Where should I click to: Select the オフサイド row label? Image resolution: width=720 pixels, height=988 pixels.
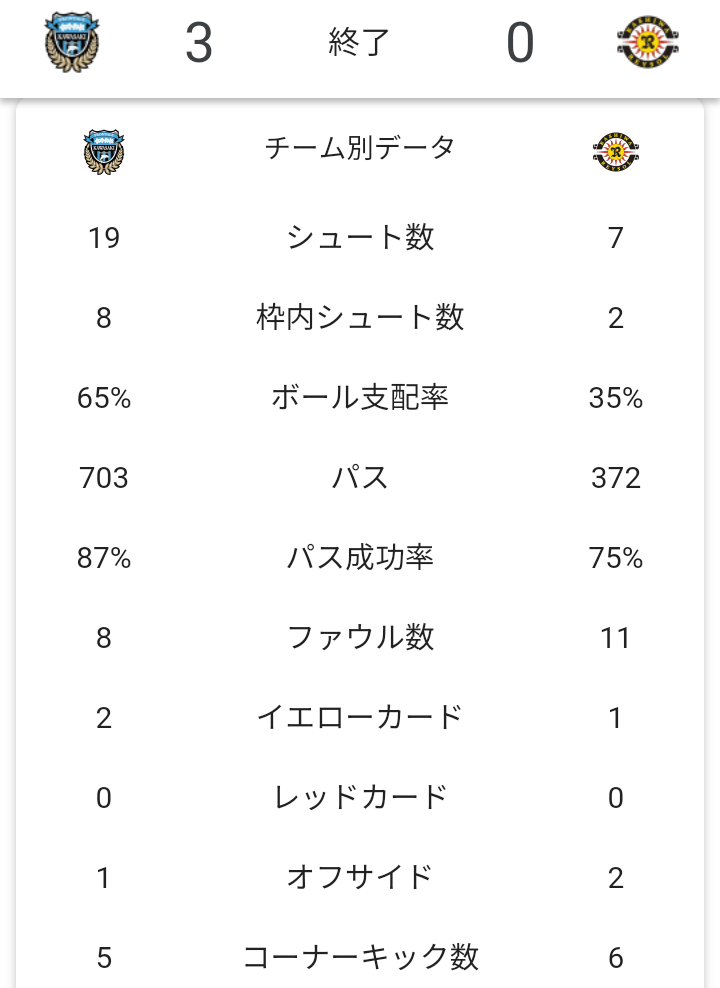point(360,878)
